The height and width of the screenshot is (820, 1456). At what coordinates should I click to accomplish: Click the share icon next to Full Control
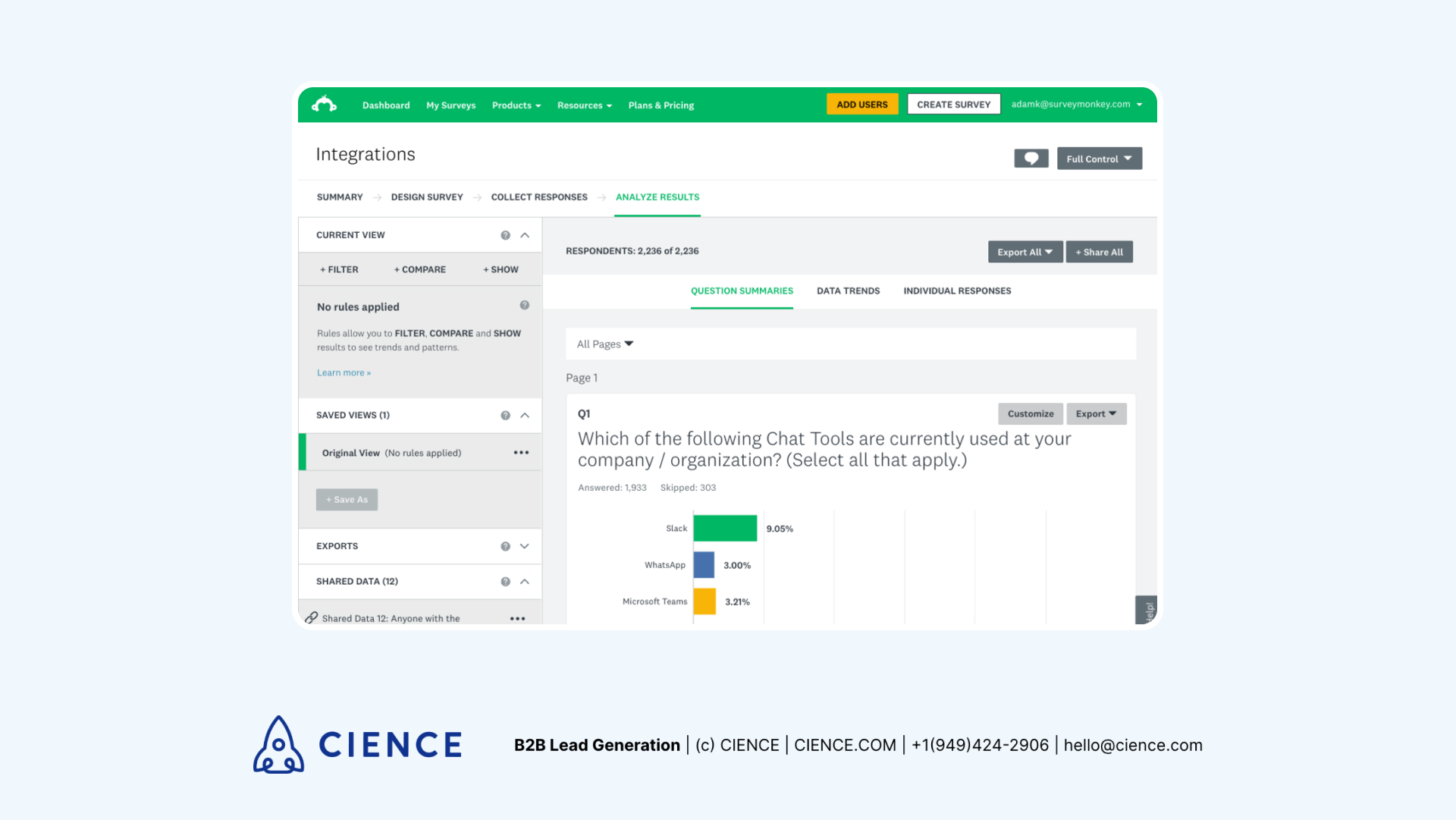click(1030, 158)
